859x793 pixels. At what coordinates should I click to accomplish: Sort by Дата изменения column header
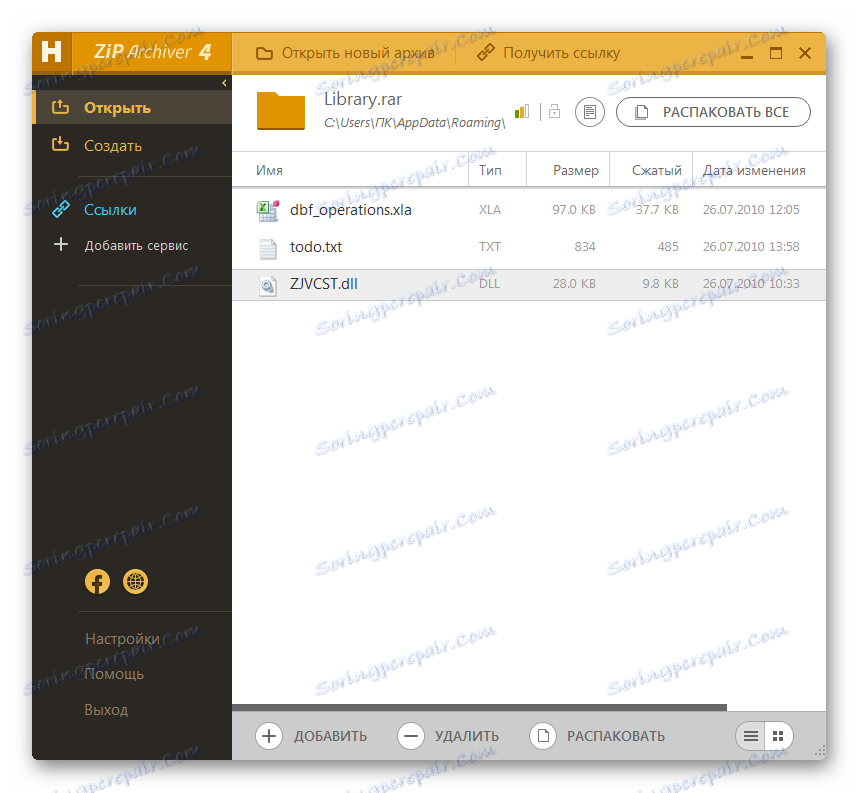click(x=759, y=170)
